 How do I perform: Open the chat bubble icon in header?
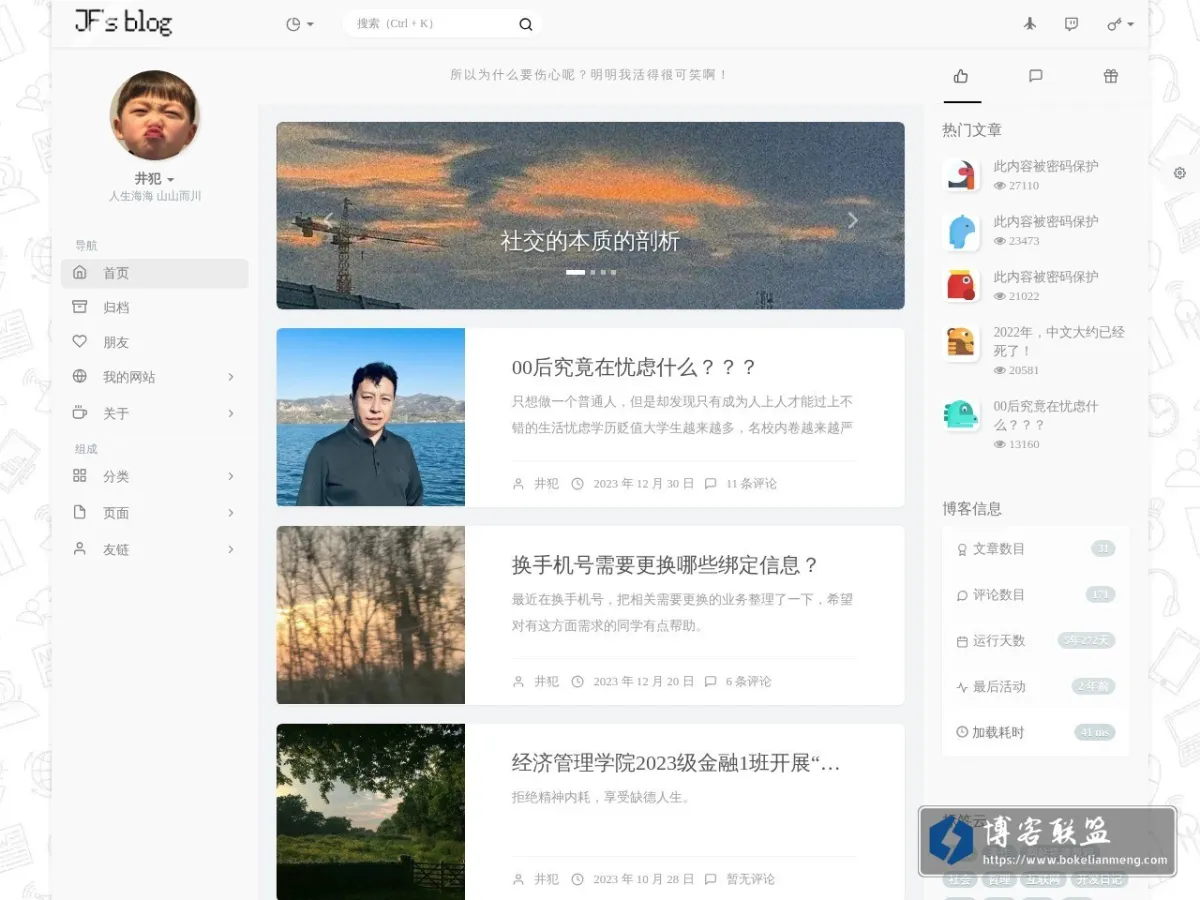(1071, 24)
